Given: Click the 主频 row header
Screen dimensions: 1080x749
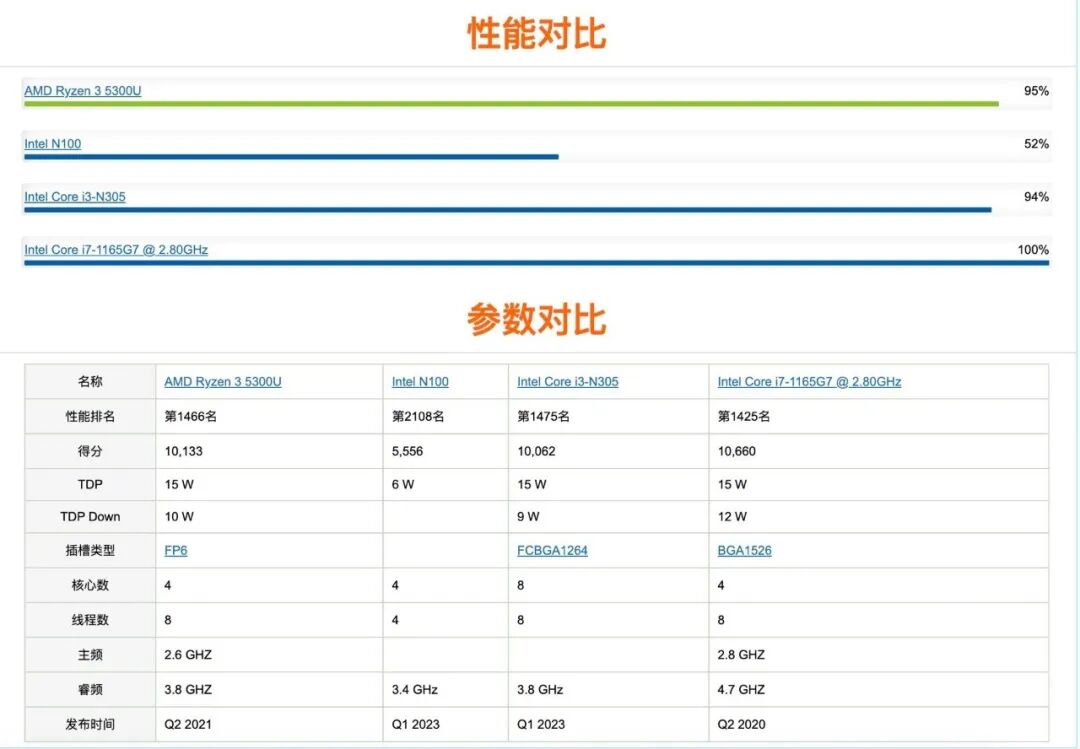Looking at the screenshot, I should coord(90,655).
